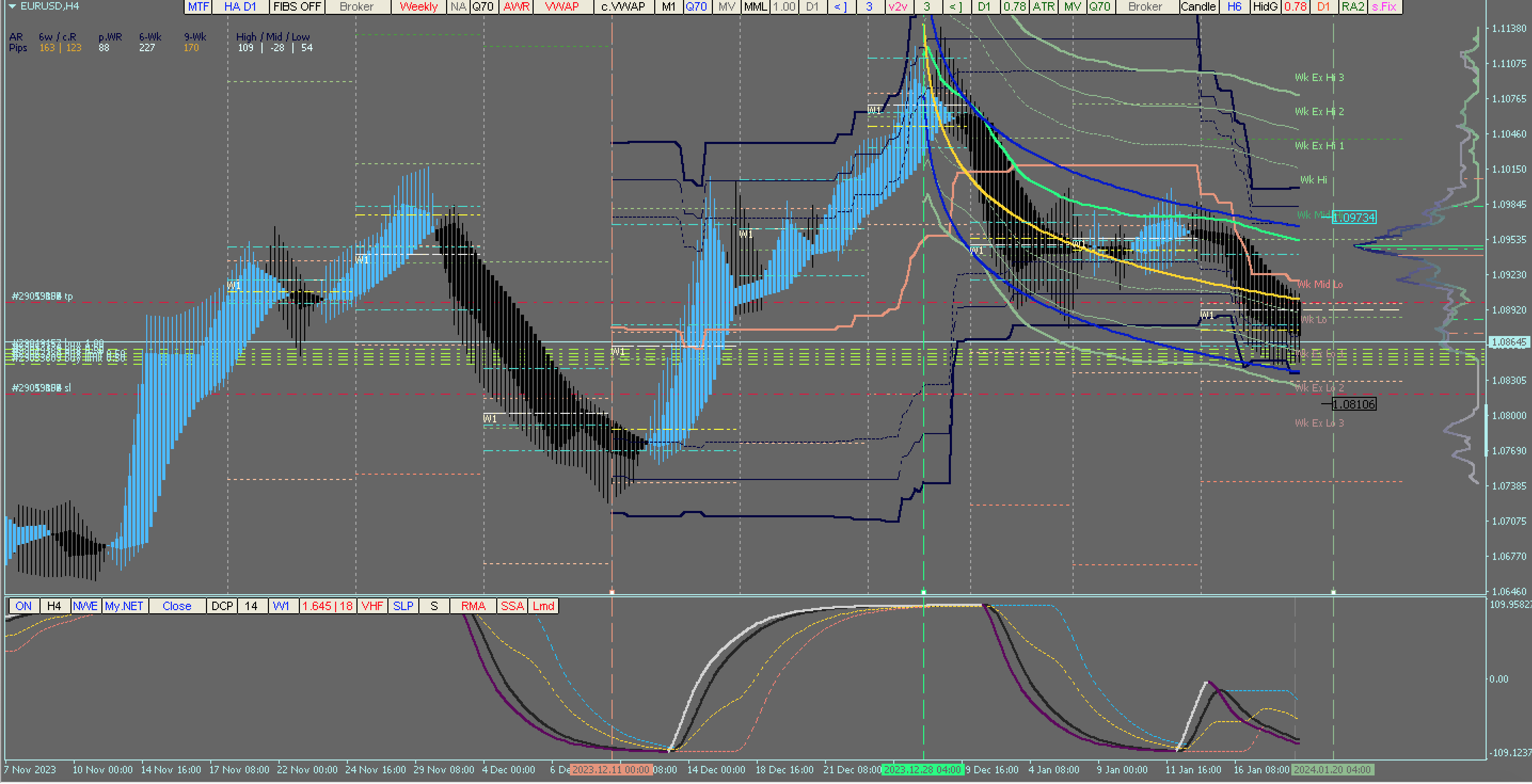This screenshot has width=1532, height=784.
Task: Click the red Weekly button
Action: pyautogui.click(x=418, y=6)
